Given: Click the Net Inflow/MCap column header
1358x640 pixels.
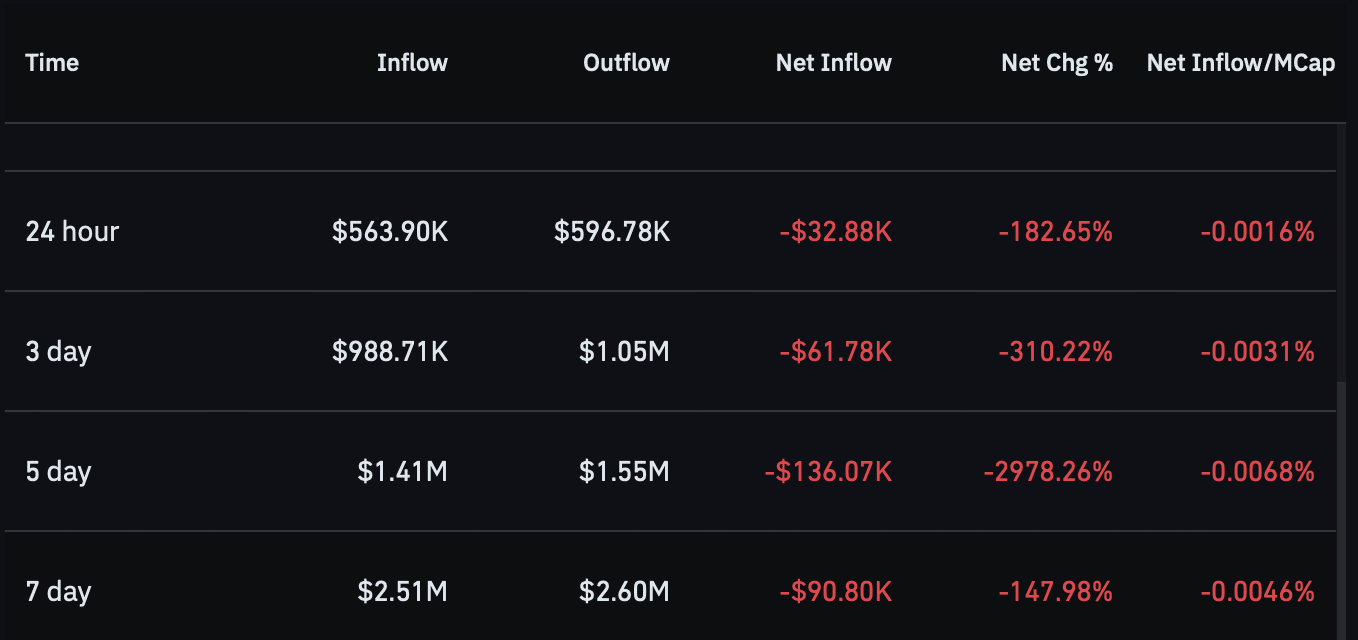Looking at the screenshot, I should [1241, 63].
